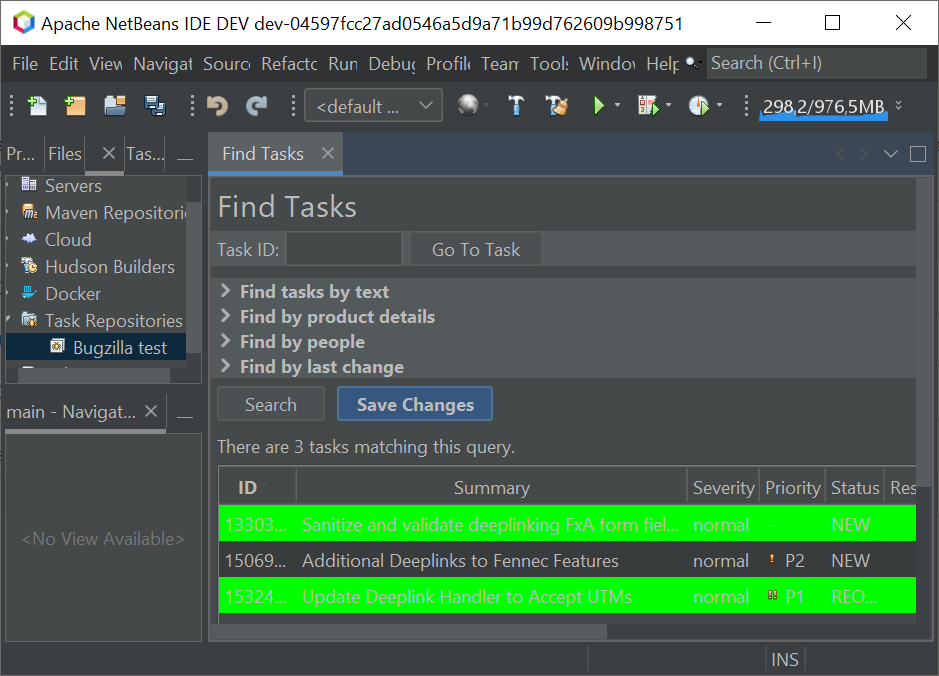Sort results by the ID column header
Viewport: 939px width, 676px height.
pos(258,487)
